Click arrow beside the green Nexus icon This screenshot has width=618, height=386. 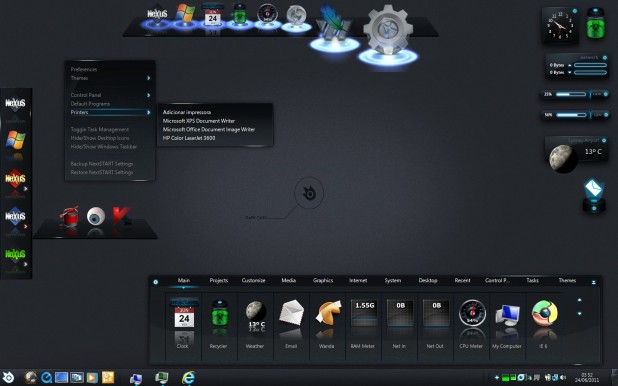[26, 264]
